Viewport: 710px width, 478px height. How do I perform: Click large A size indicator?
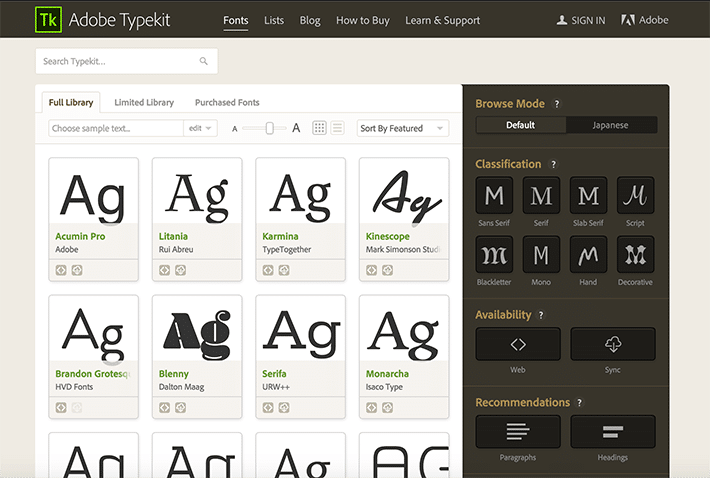(x=296, y=128)
